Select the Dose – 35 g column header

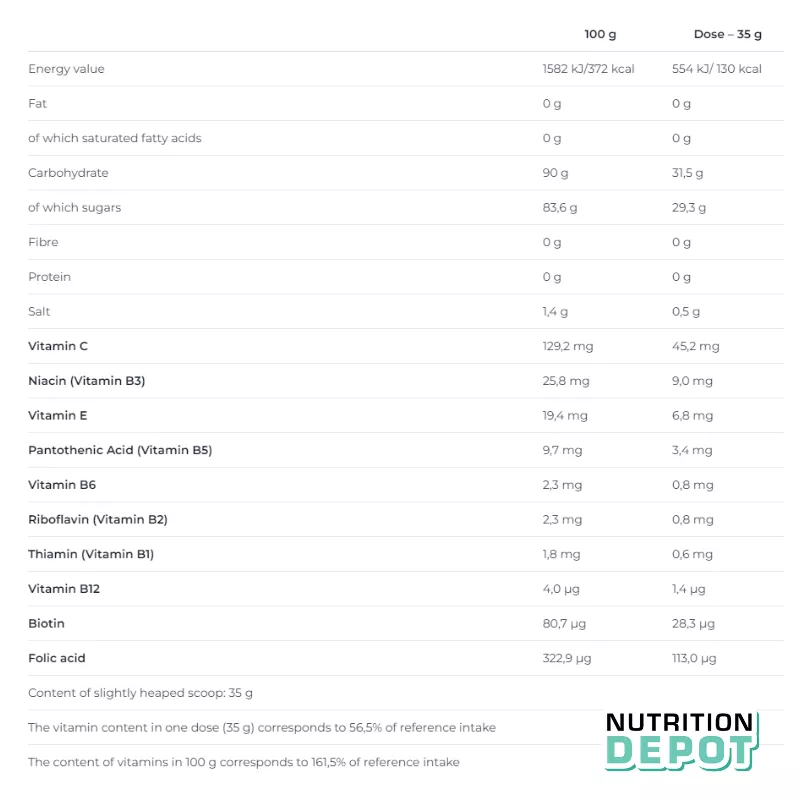[728, 34]
